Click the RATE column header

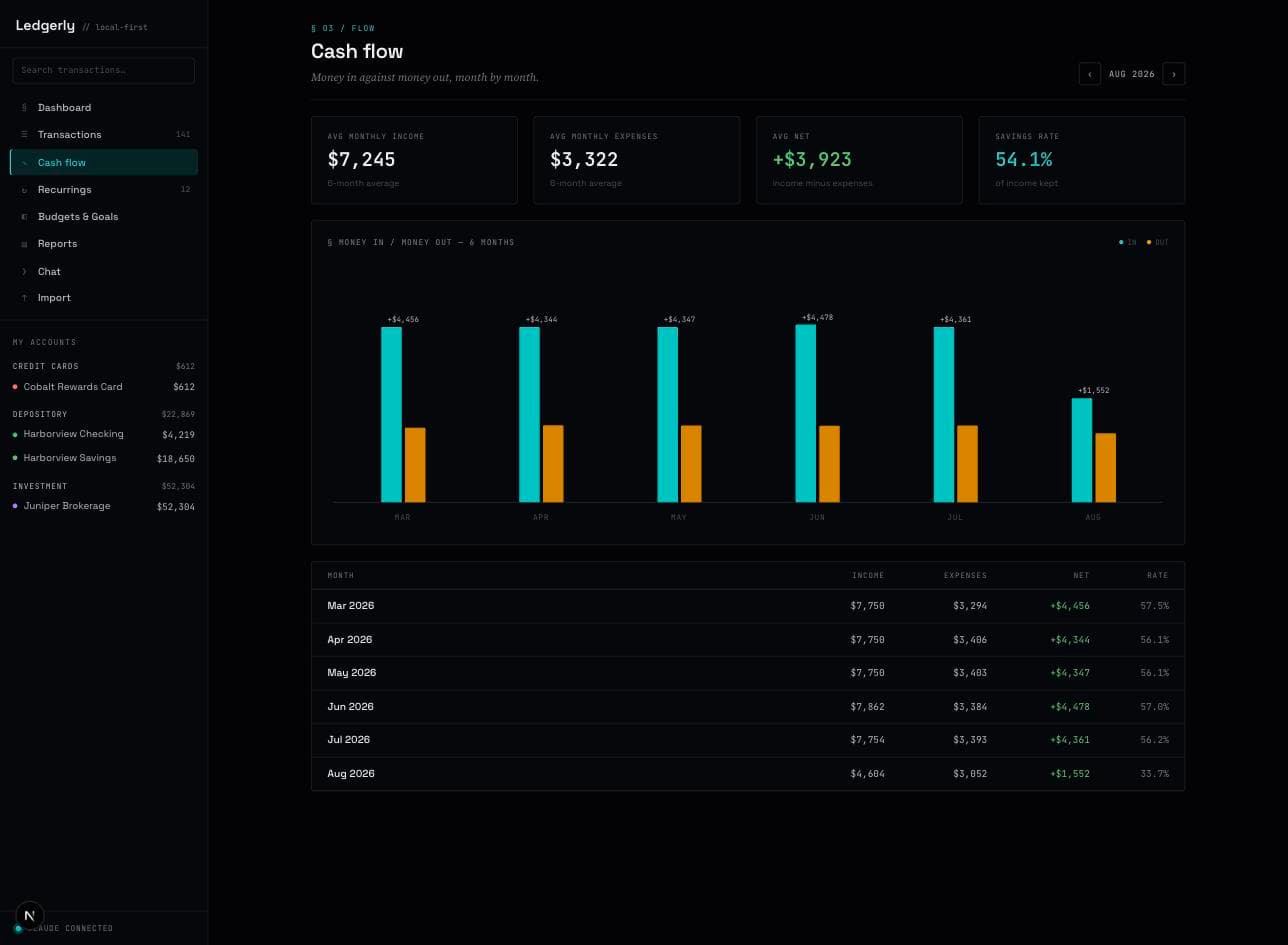[x=1157, y=576]
